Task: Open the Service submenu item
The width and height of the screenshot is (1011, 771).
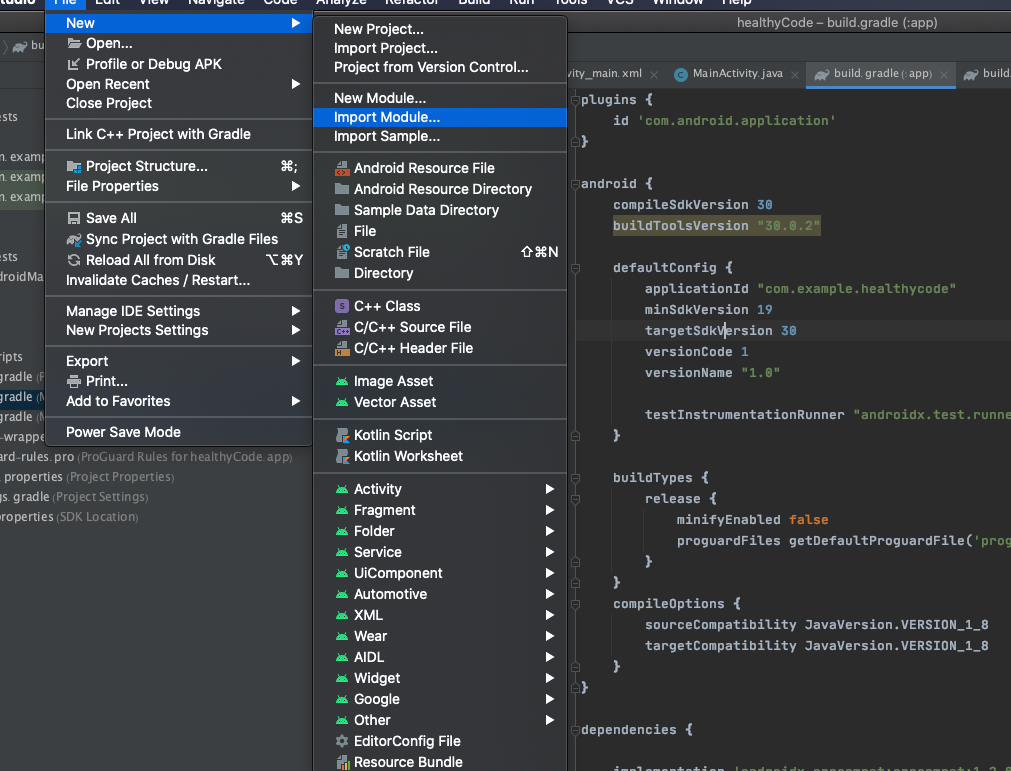Action: coord(440,552)
